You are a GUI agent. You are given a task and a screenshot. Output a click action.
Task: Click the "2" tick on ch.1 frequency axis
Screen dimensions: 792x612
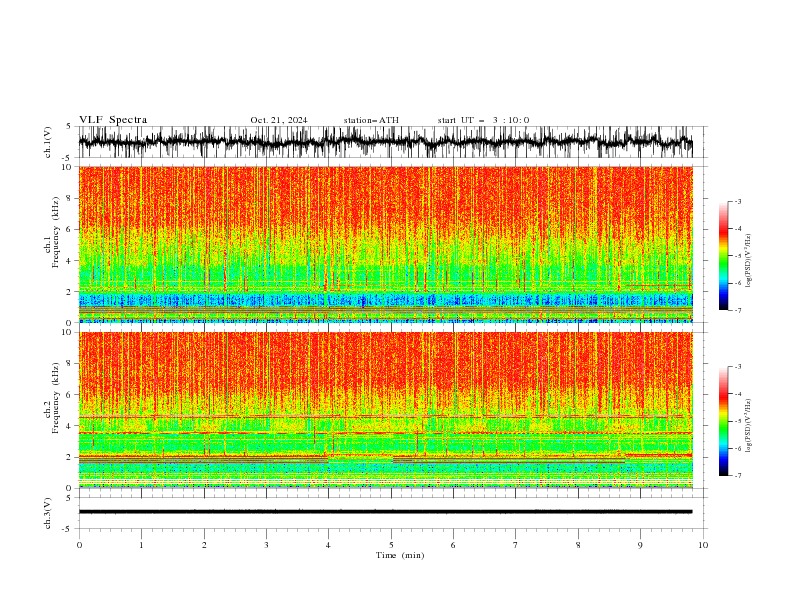point(69,291)
